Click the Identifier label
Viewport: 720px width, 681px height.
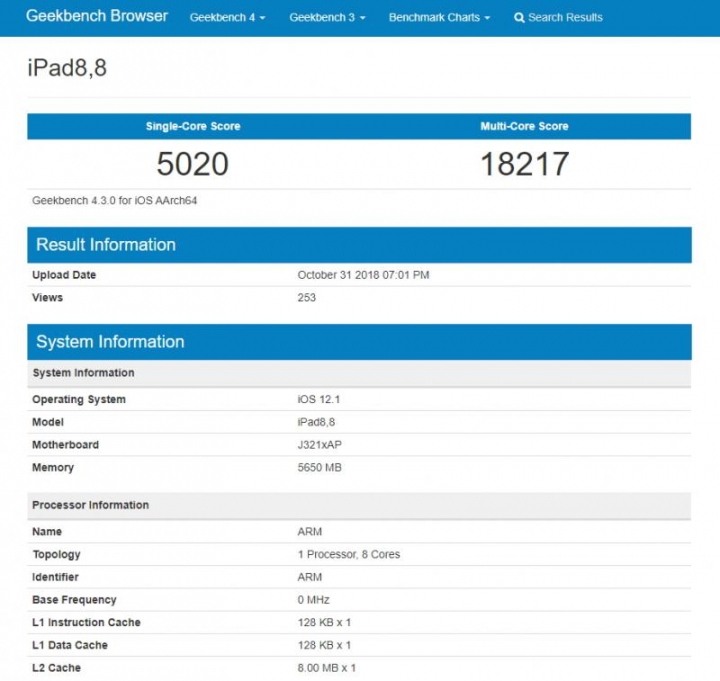[x=55, y=577]
